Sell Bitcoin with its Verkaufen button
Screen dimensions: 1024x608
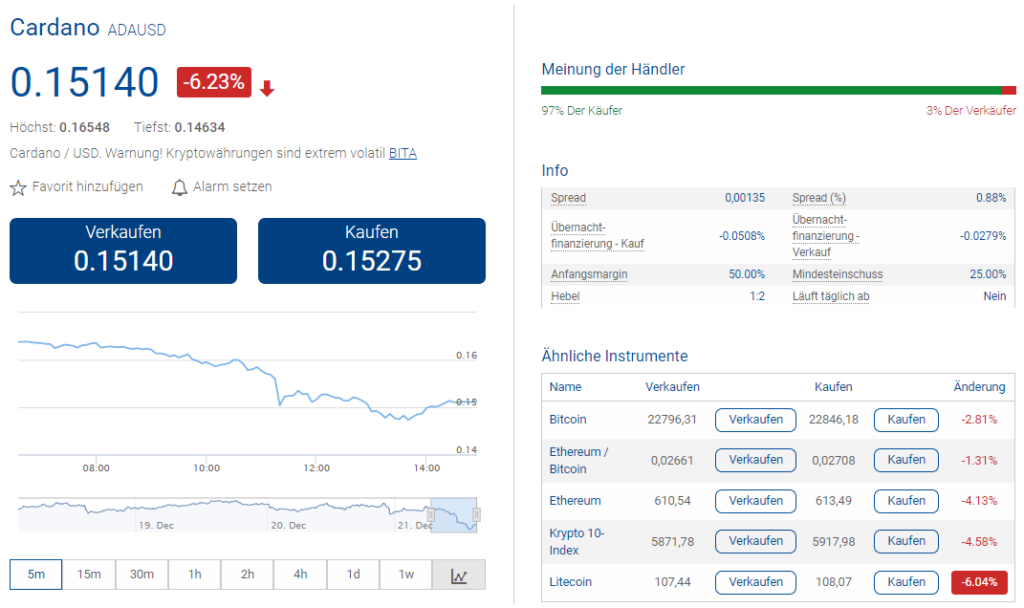(x=756, y=420)
